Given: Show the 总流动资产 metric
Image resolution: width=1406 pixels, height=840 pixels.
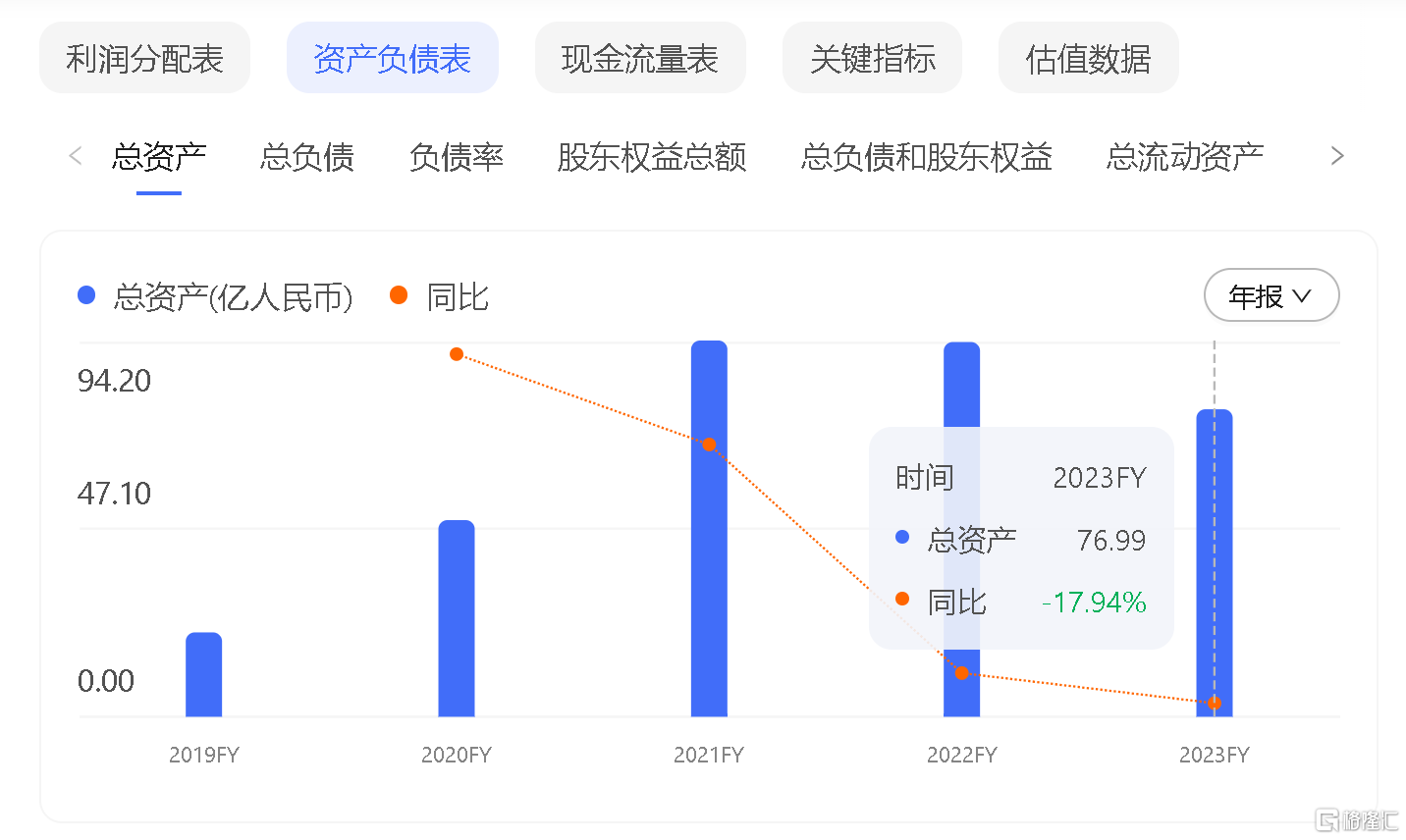Looking at the screenshot, I should [x=1184, y=157].
